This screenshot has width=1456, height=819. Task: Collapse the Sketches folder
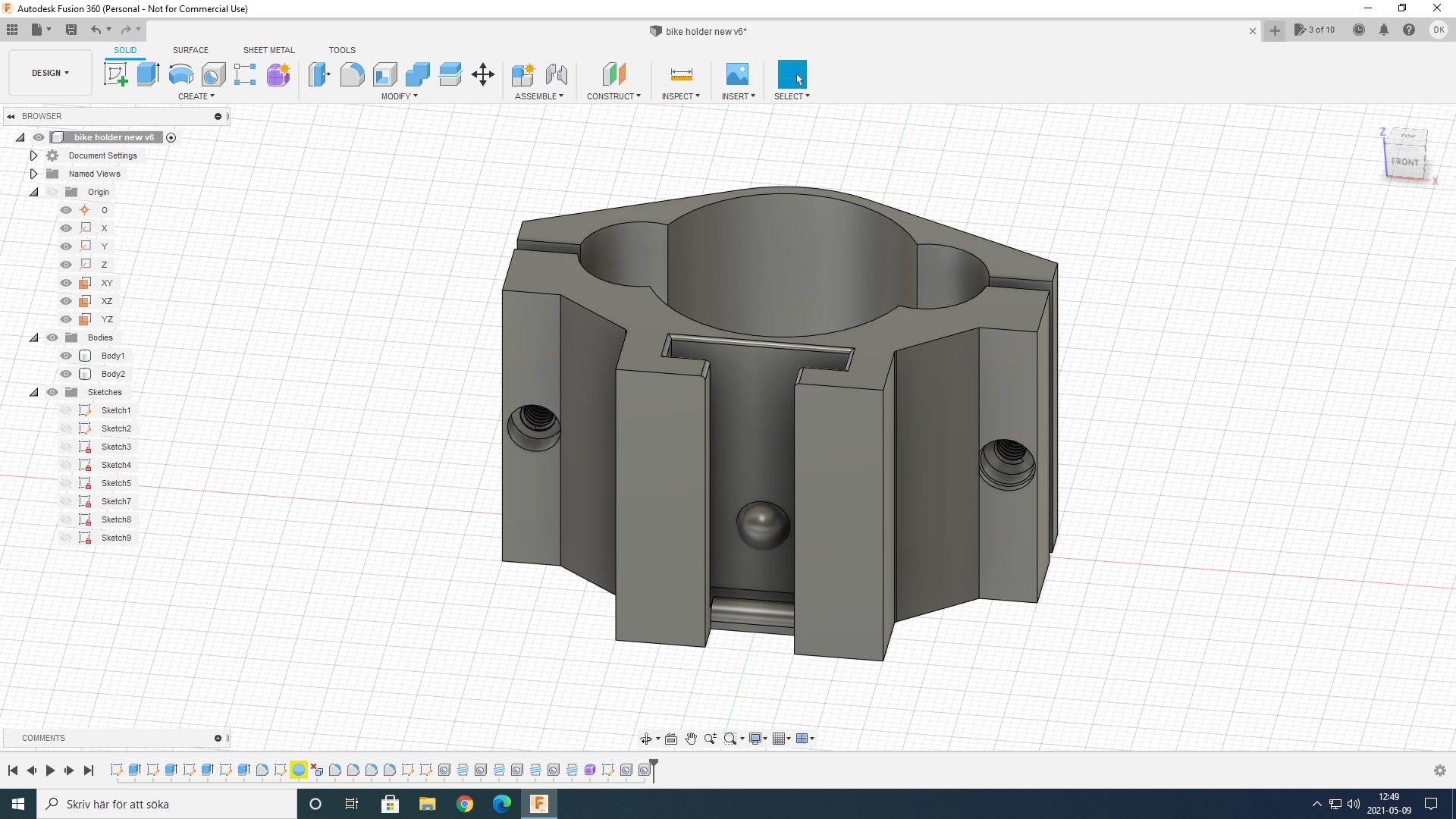tap(33, 392)
